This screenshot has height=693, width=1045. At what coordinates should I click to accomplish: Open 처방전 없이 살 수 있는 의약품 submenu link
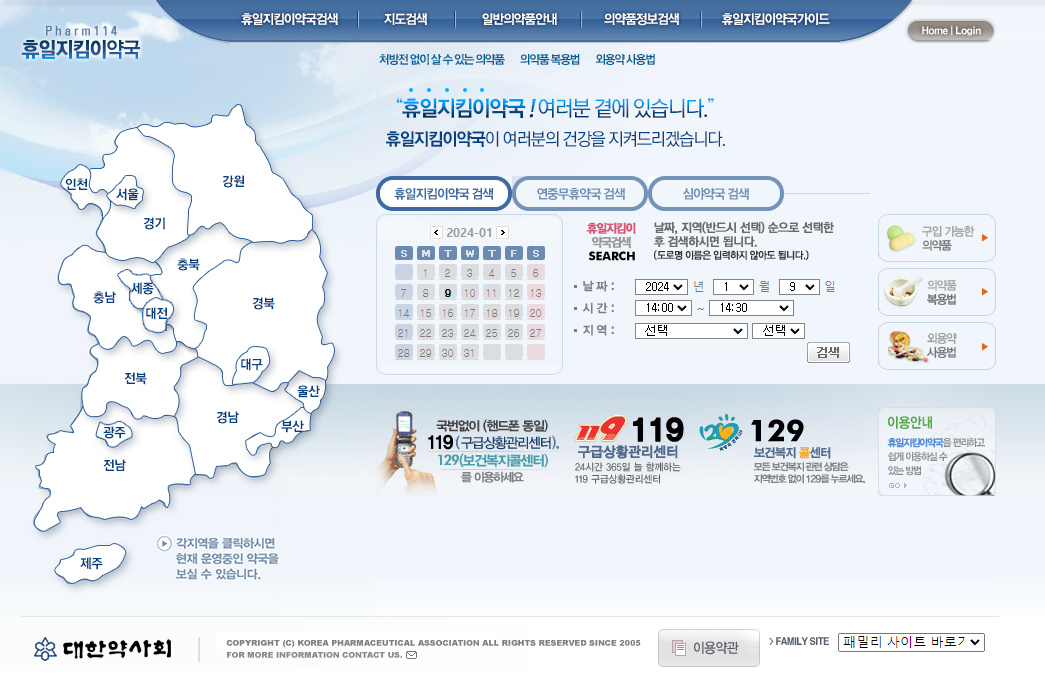click(x=442, y=59)
